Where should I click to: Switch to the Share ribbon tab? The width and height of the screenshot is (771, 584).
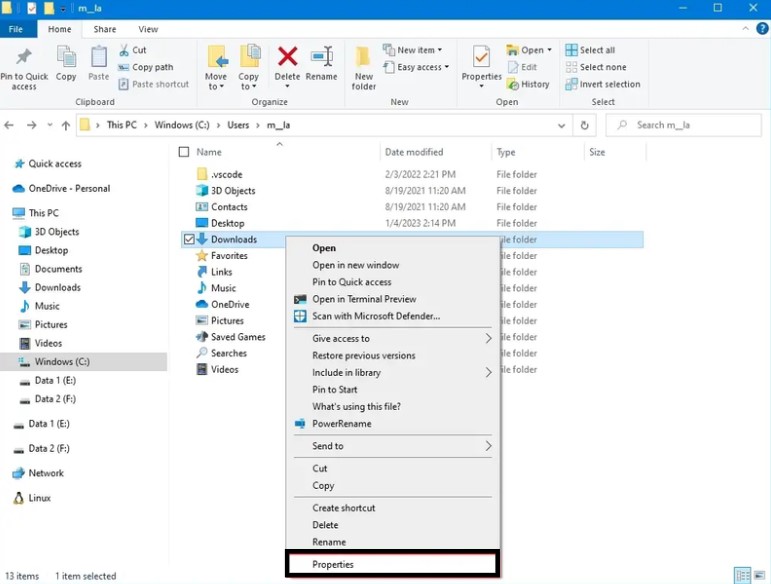[105, 29]
